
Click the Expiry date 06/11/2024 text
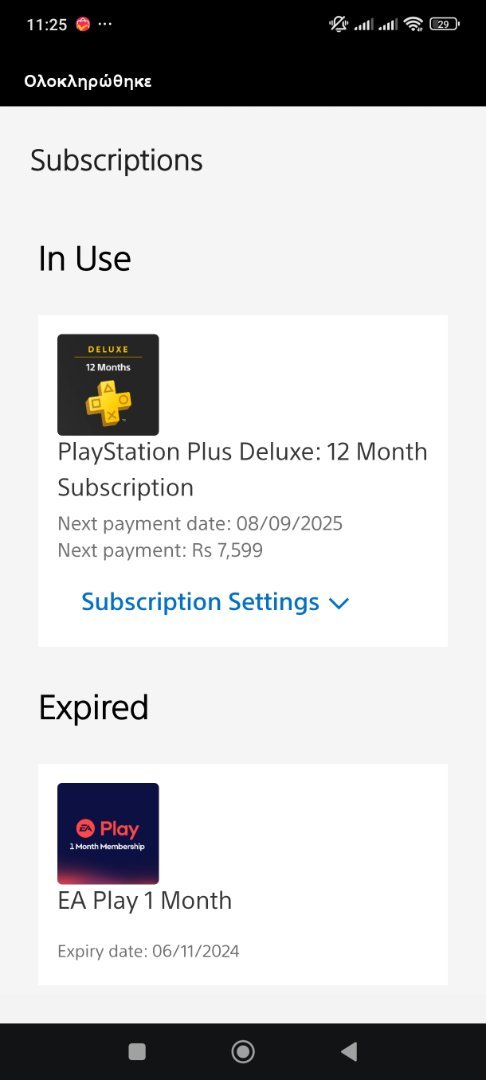coord(148,952)
